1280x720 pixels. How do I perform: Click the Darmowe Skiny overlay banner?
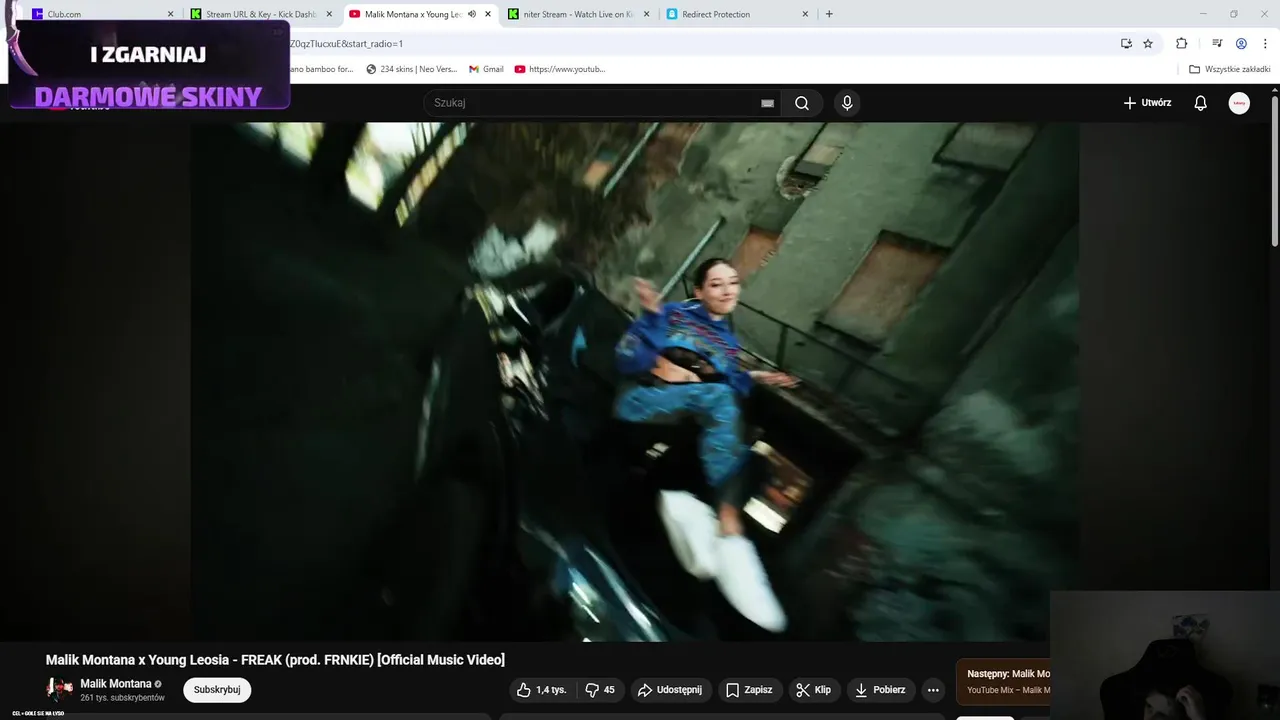[x=149, y=65]
